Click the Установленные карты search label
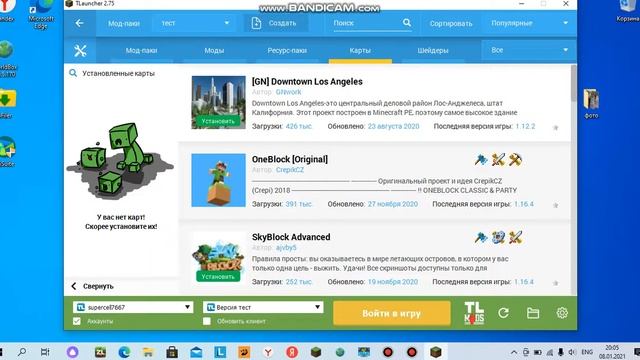This screenshot has height=360, width=640. pyautogui.click(x=118, y=73)
